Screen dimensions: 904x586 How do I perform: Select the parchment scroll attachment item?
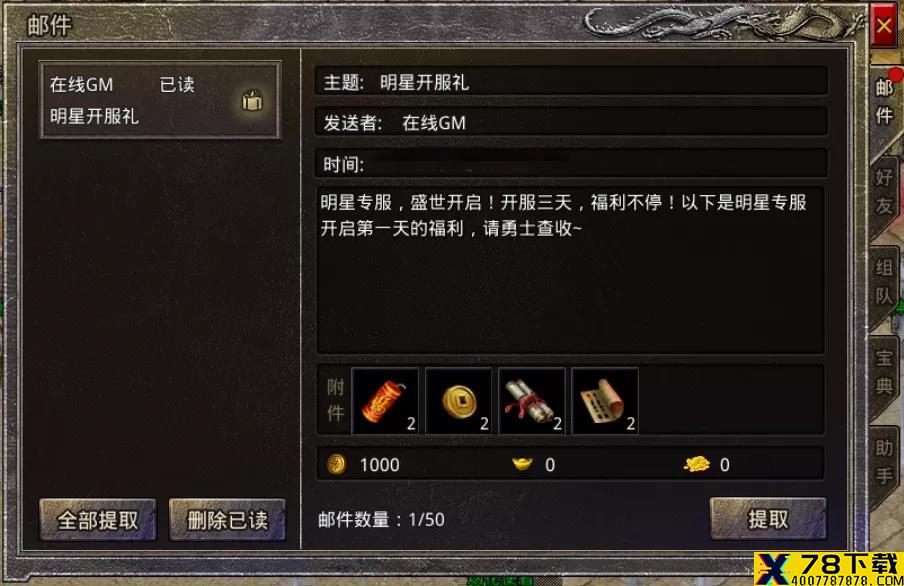click(605, 401)
